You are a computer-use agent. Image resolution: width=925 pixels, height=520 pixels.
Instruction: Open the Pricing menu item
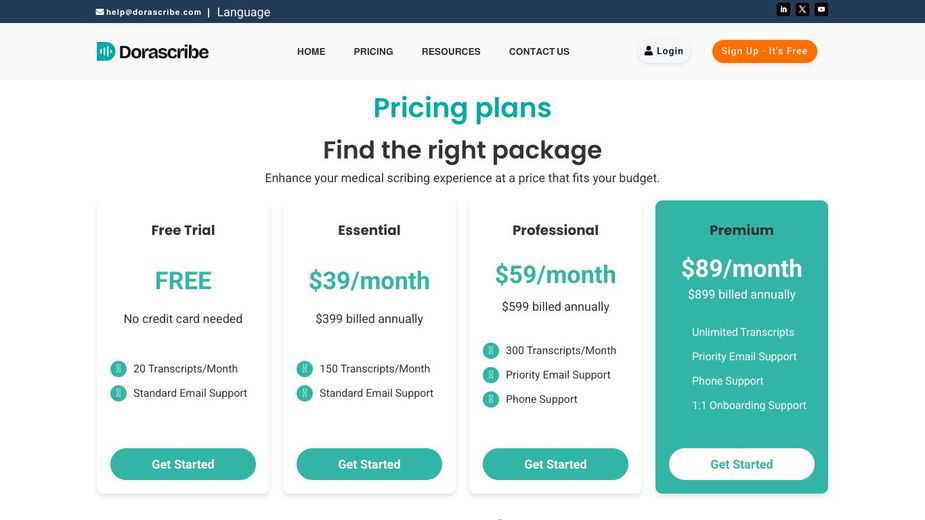click(x=373, y=52)
